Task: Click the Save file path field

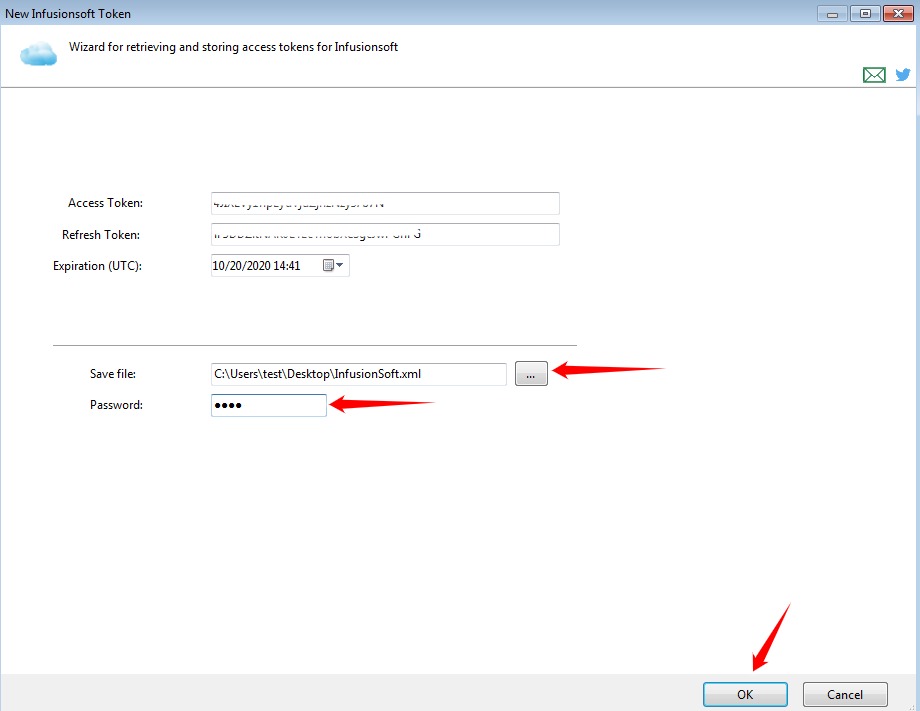Action: click(x=358, y=374)
